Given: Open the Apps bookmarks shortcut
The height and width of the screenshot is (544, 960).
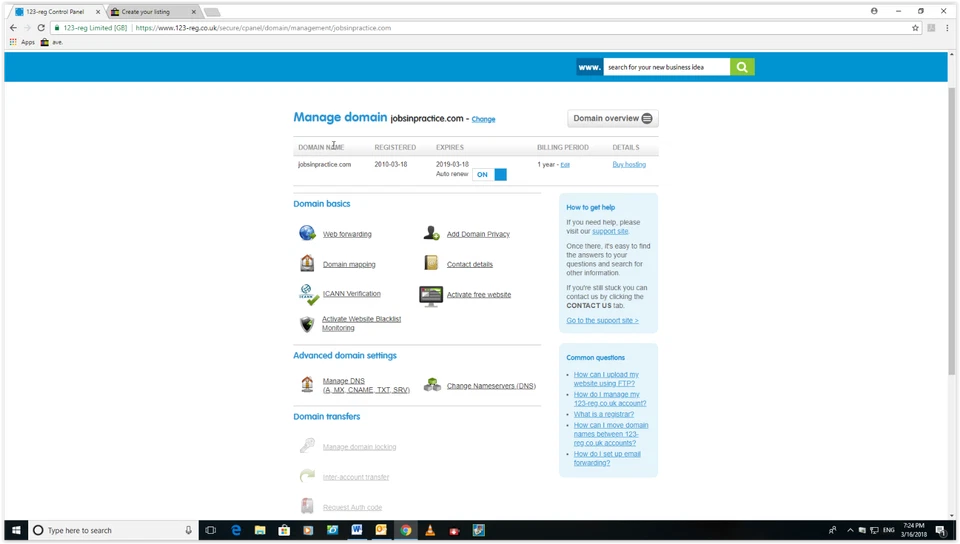Looking at the screenshot, I should 22,42.
